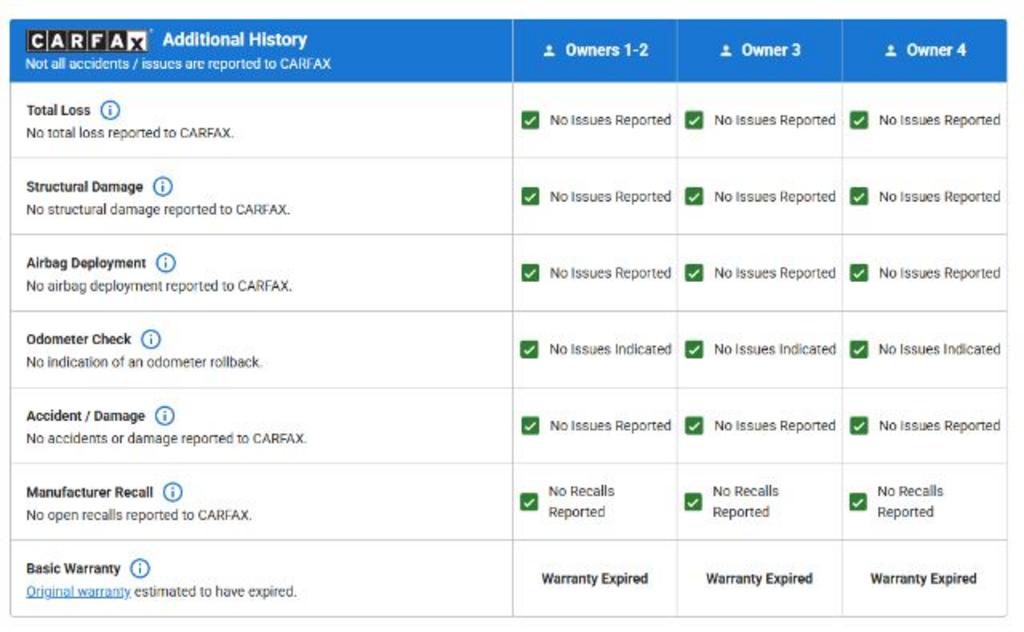
Task: Open info icon beside Manufacturer Recall
Action: [x=172, y=492]
